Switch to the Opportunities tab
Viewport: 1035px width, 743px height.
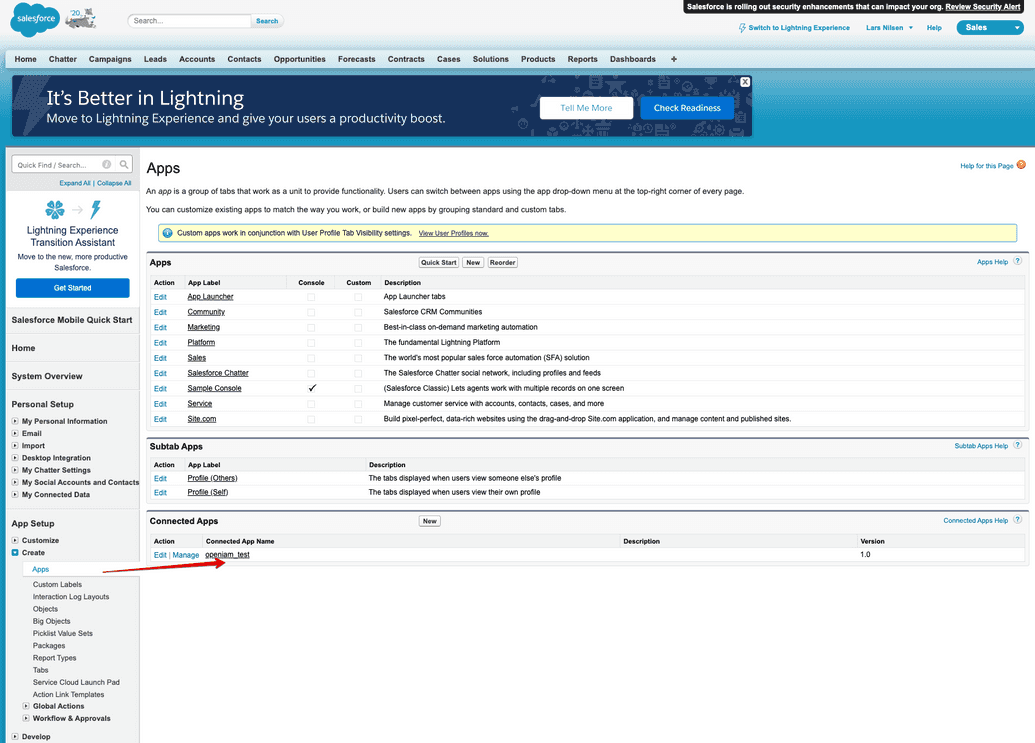pyautogui.click(x=299, y=59)
